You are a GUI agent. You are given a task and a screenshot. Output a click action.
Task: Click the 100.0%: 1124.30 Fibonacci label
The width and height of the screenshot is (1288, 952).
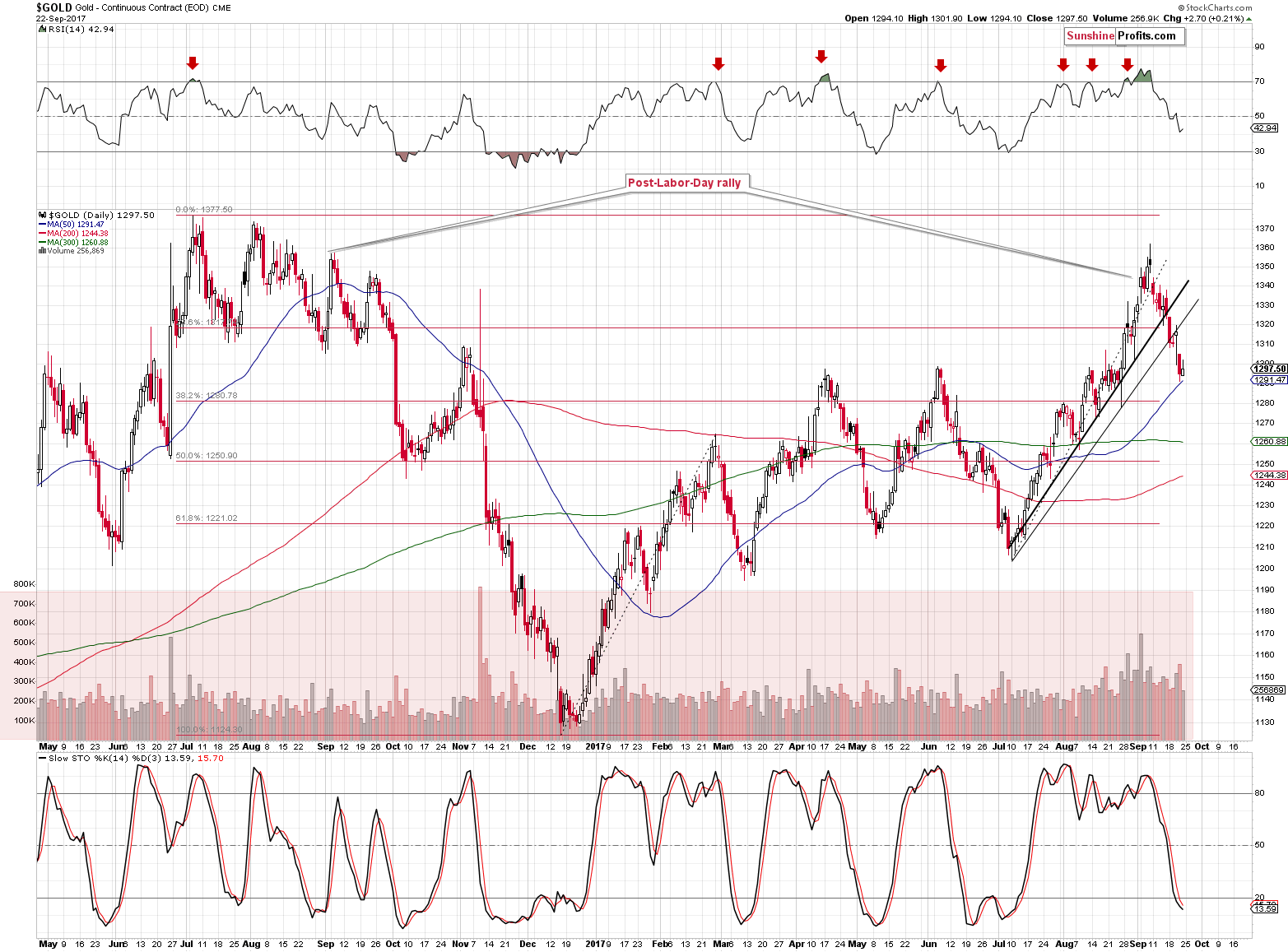[x=209, y=730]
